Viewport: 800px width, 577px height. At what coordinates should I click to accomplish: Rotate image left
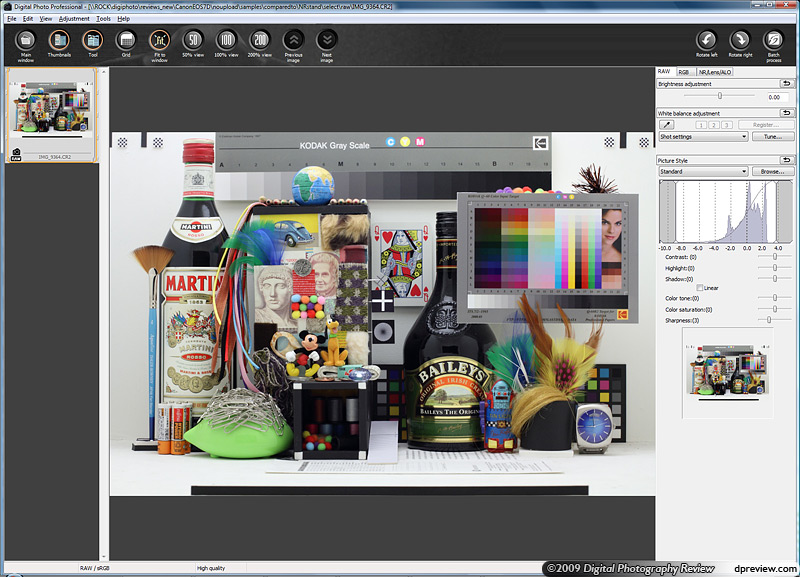coord(707,43)
